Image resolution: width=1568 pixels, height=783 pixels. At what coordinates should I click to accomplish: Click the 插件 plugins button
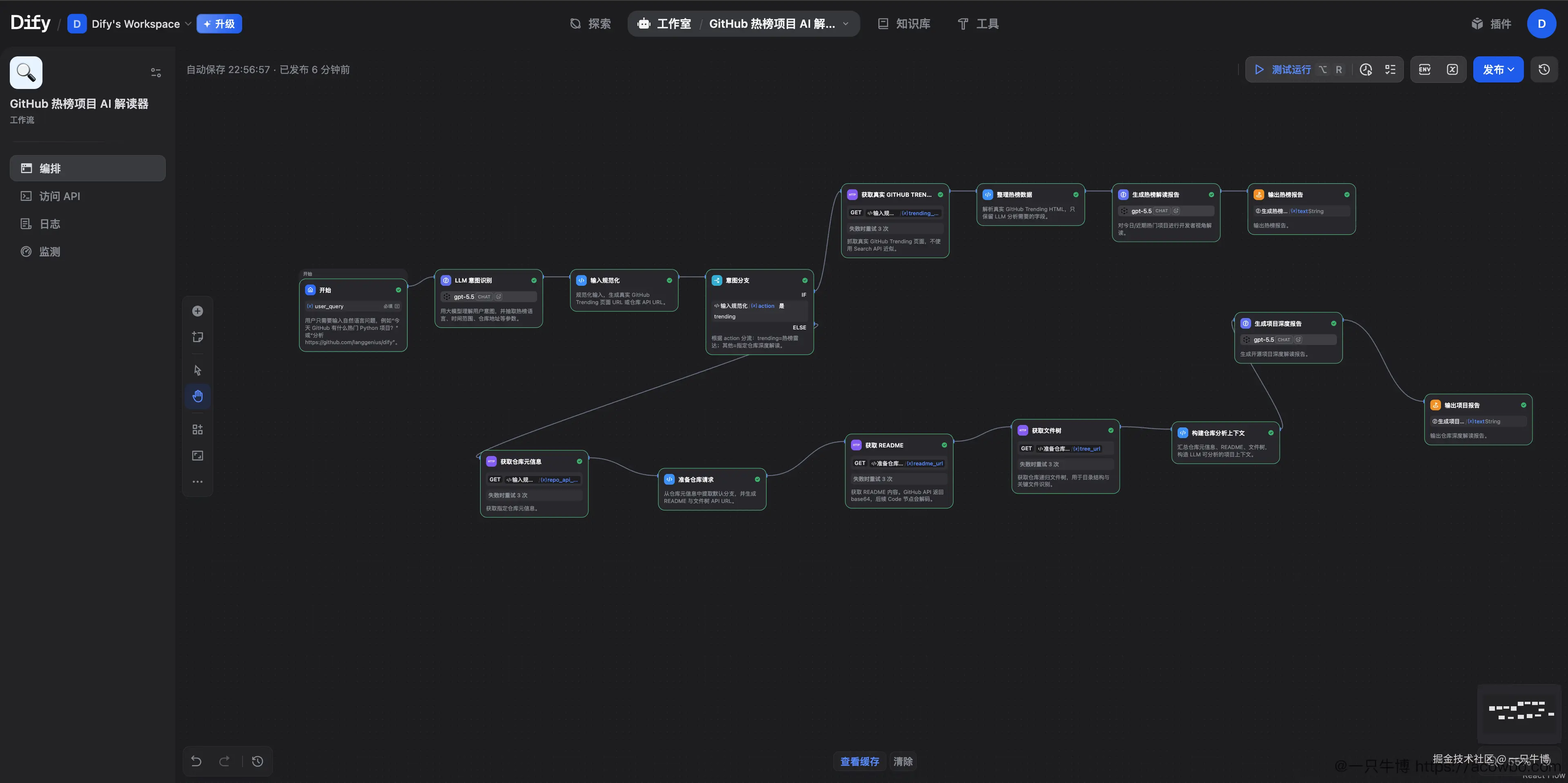point(1491,24)
